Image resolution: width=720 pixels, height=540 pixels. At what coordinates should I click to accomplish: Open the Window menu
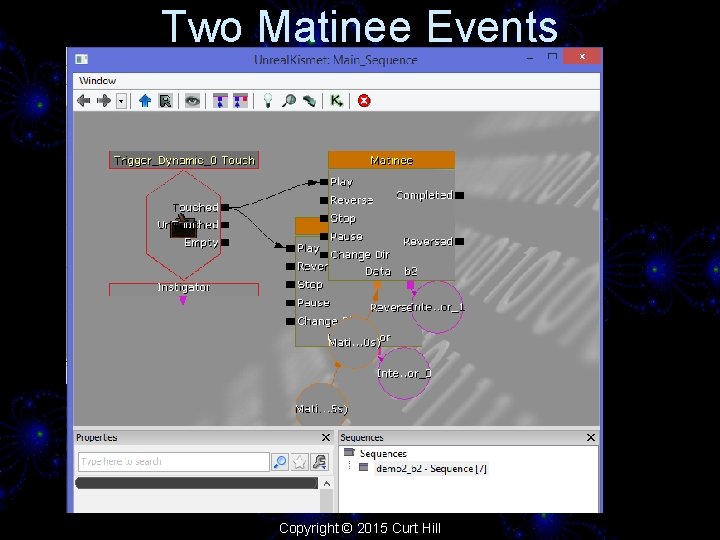pyautogui.click(x=97, y=81)
